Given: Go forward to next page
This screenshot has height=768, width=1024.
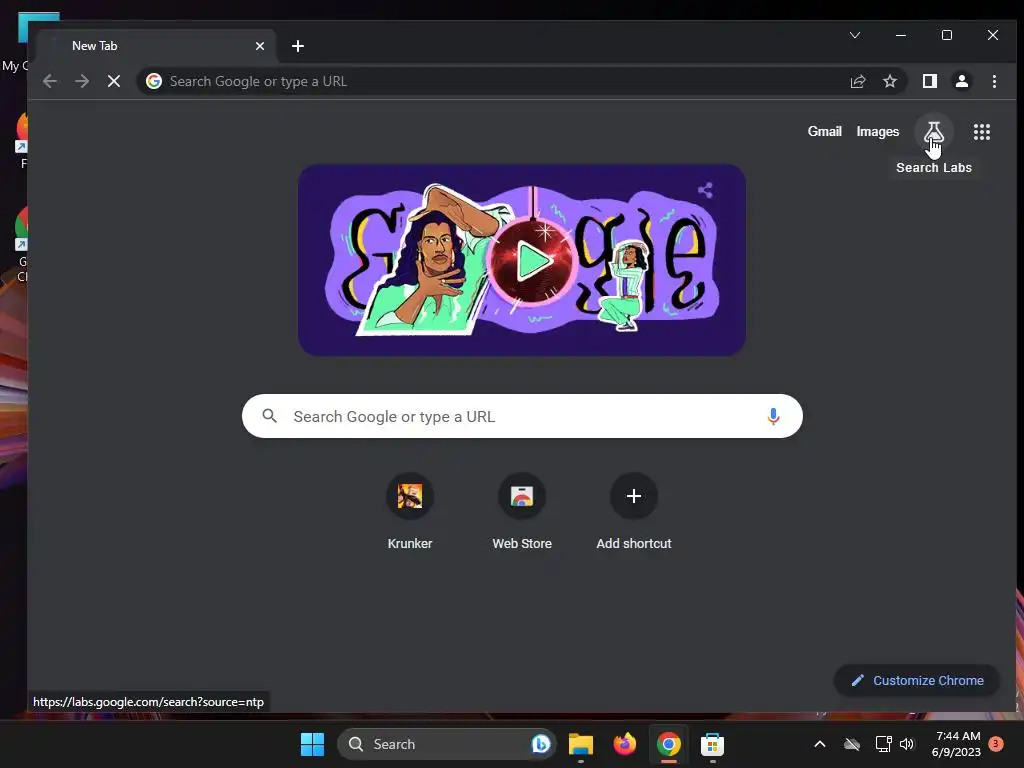Looking at the screenshot, I should click(x=82, y=81).
